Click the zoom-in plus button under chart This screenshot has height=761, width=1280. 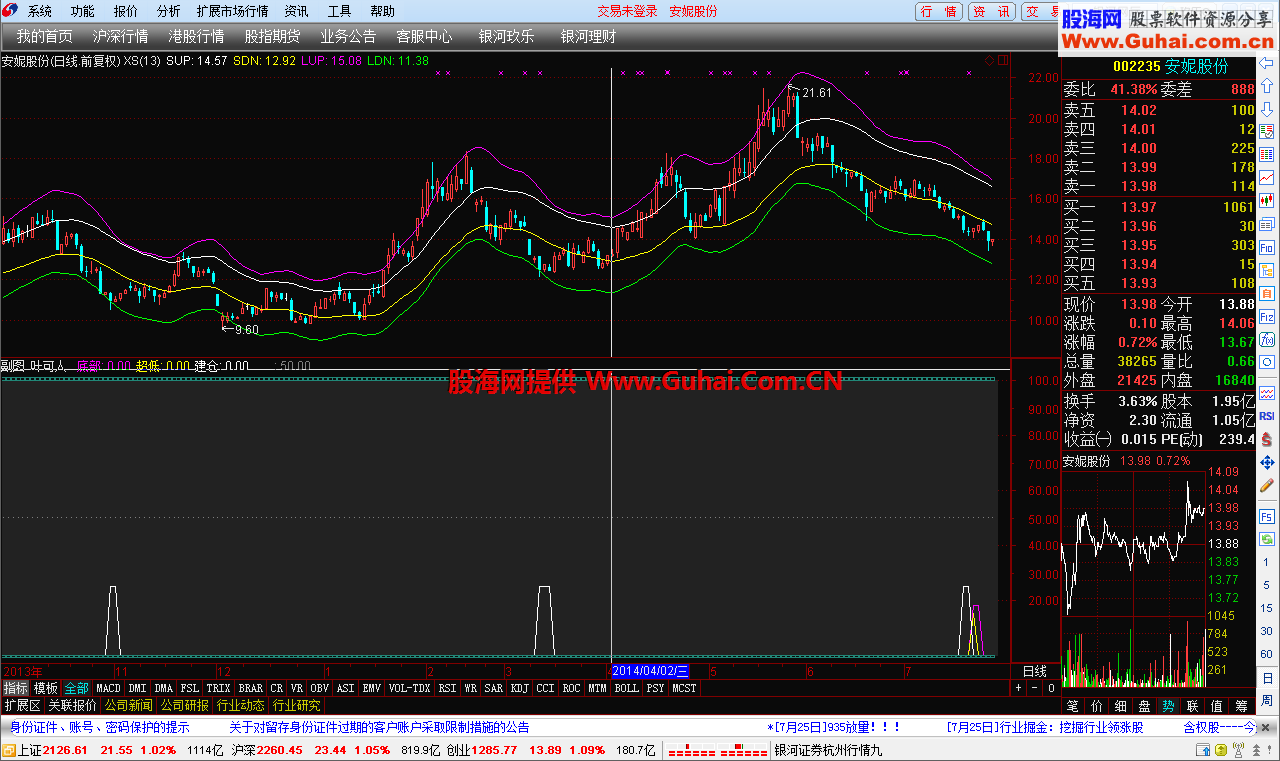(x=1019, y=688)
